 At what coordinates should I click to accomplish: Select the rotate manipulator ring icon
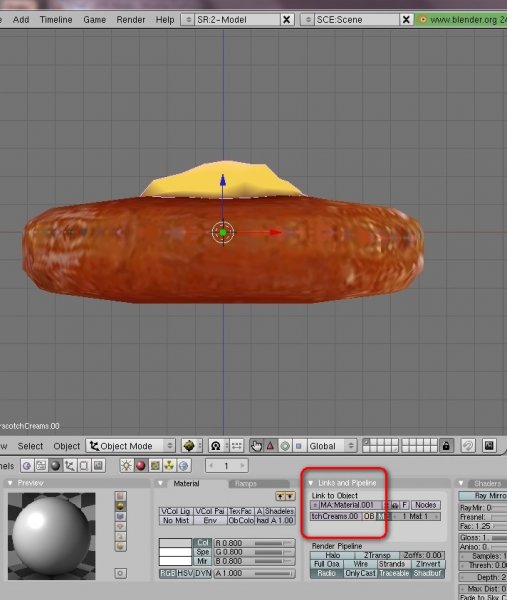[285, 446]
